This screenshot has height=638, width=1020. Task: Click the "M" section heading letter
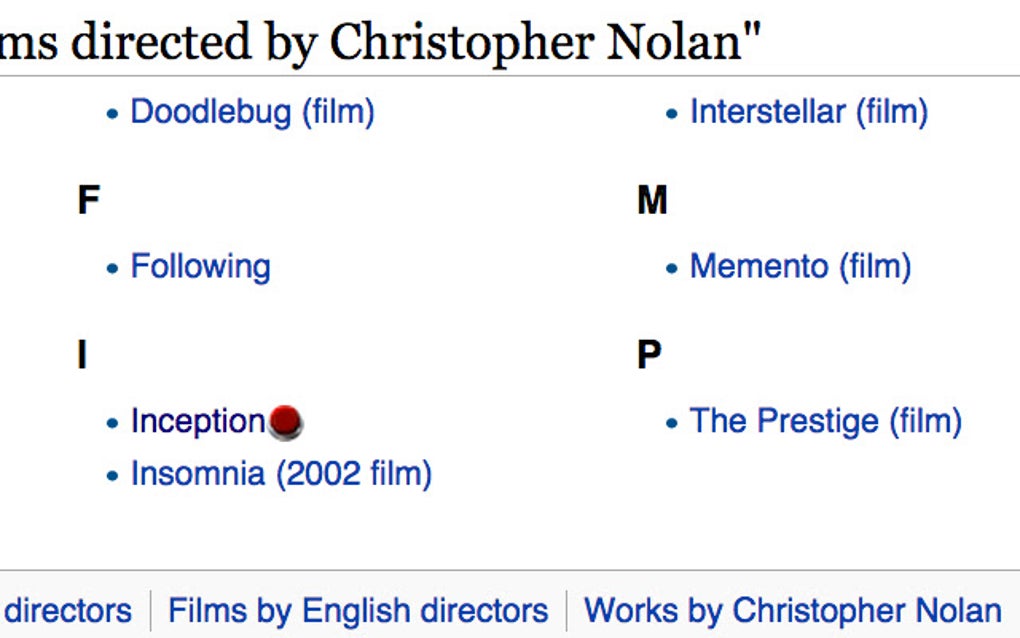coord(652,201)
